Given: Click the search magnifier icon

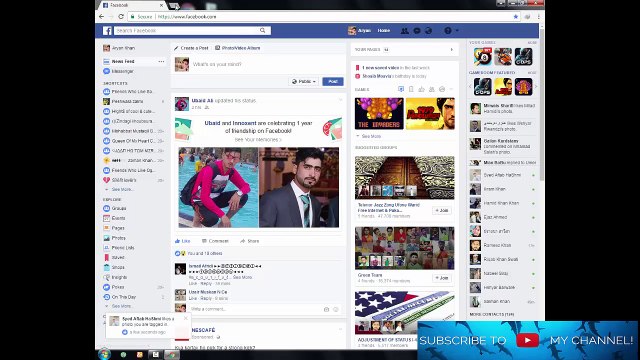Looking at the screenshot, I should (x=262, y=31).
